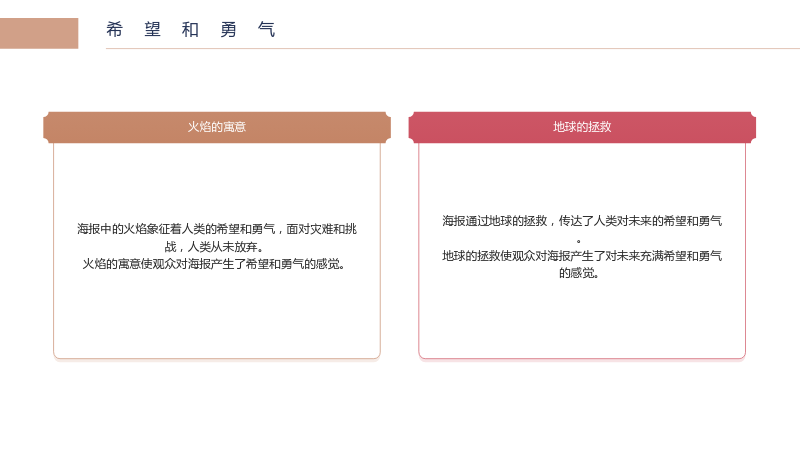Click empty space inside the left card under 火焰的寓意

pos(217,316)
